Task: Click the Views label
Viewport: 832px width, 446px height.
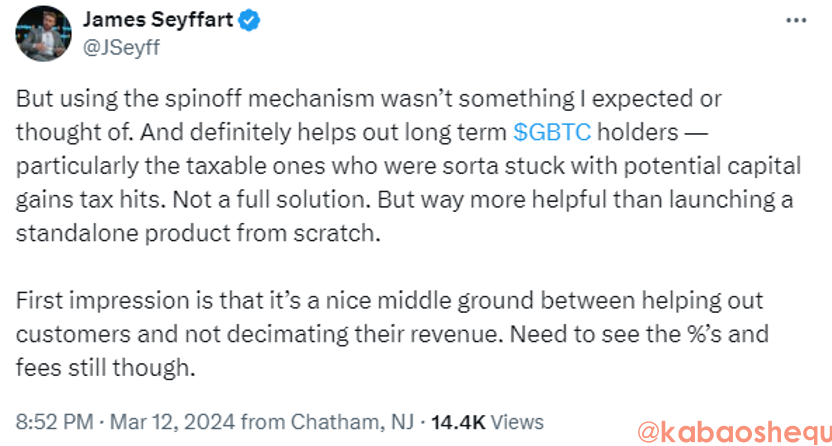Action: click(518, 421)
